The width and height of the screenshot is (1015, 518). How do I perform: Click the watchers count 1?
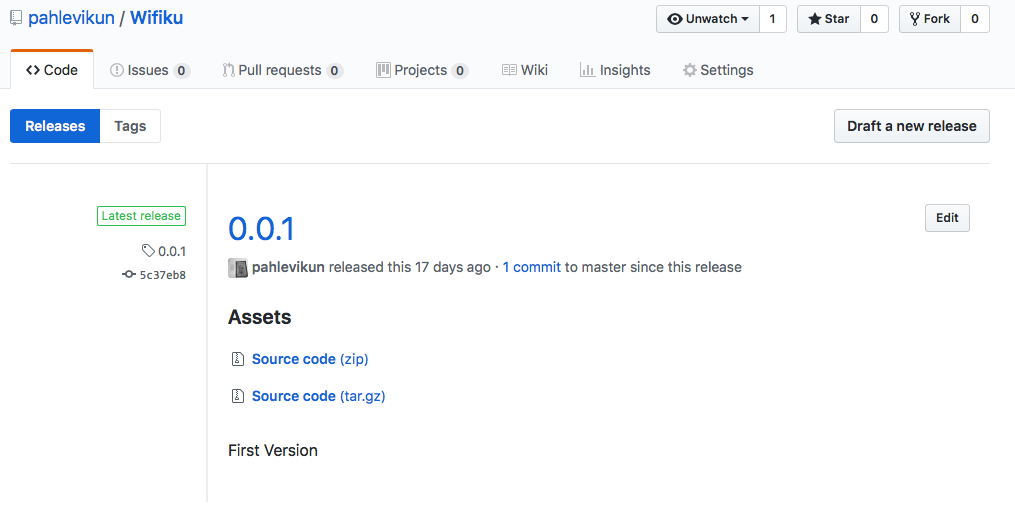(772, 19)
